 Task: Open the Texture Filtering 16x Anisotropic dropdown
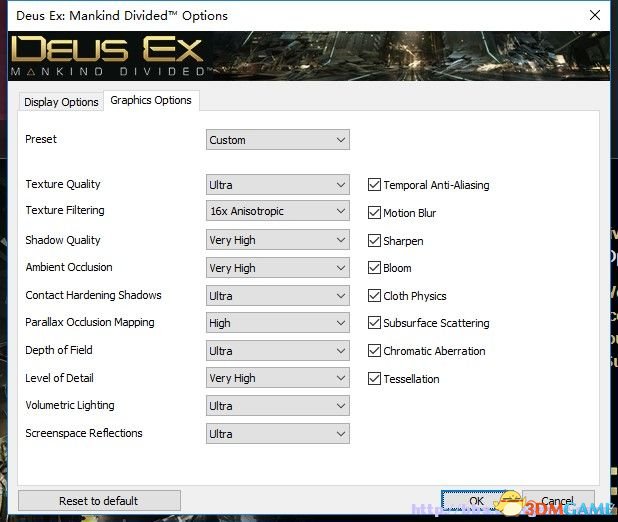(277, 211)
